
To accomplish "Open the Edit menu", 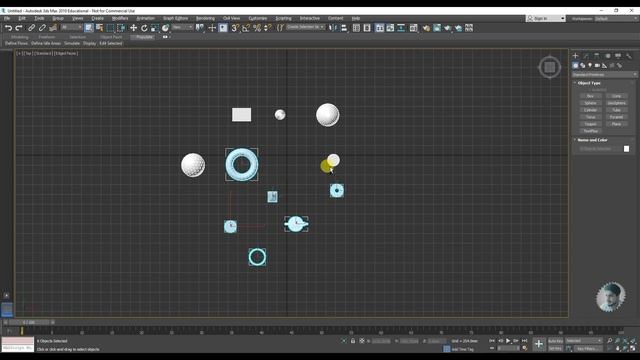I will [22, 18].
